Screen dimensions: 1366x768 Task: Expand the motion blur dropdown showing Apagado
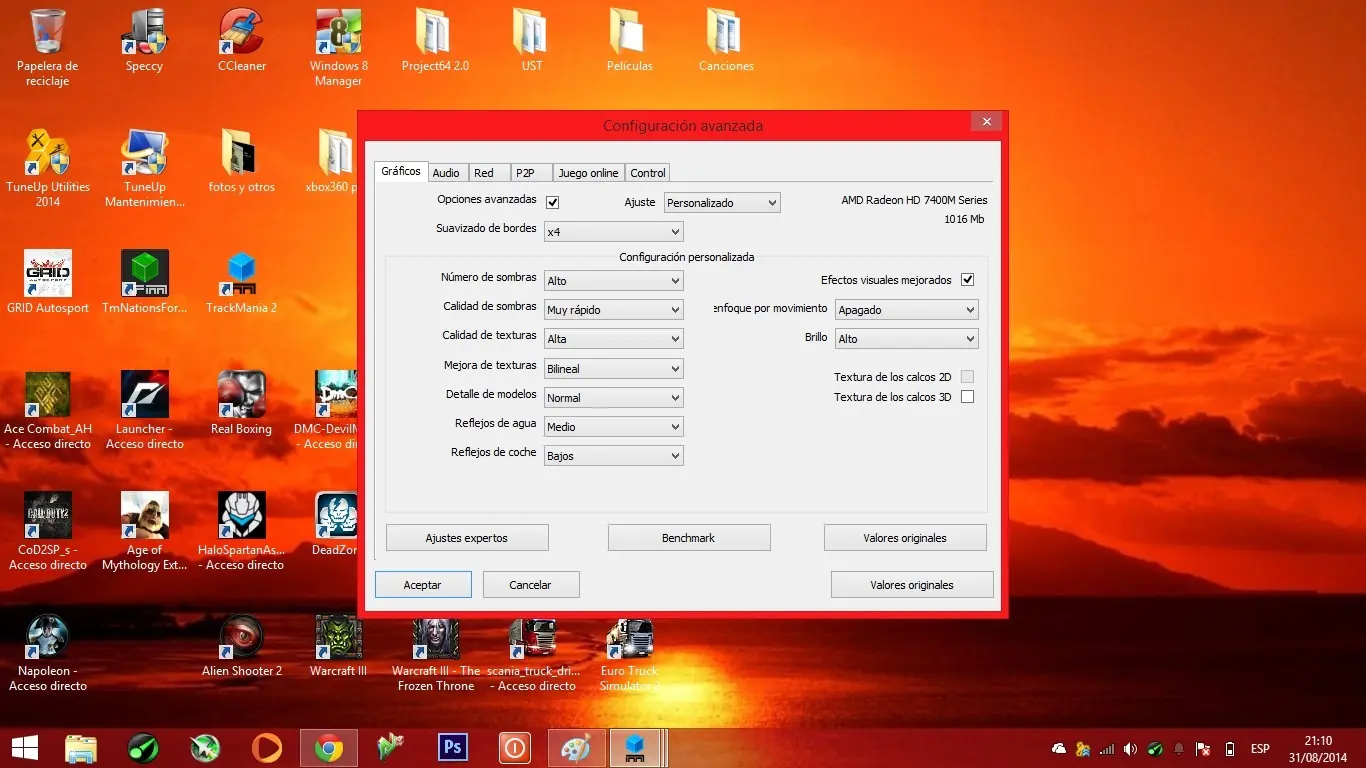(906, 310)
